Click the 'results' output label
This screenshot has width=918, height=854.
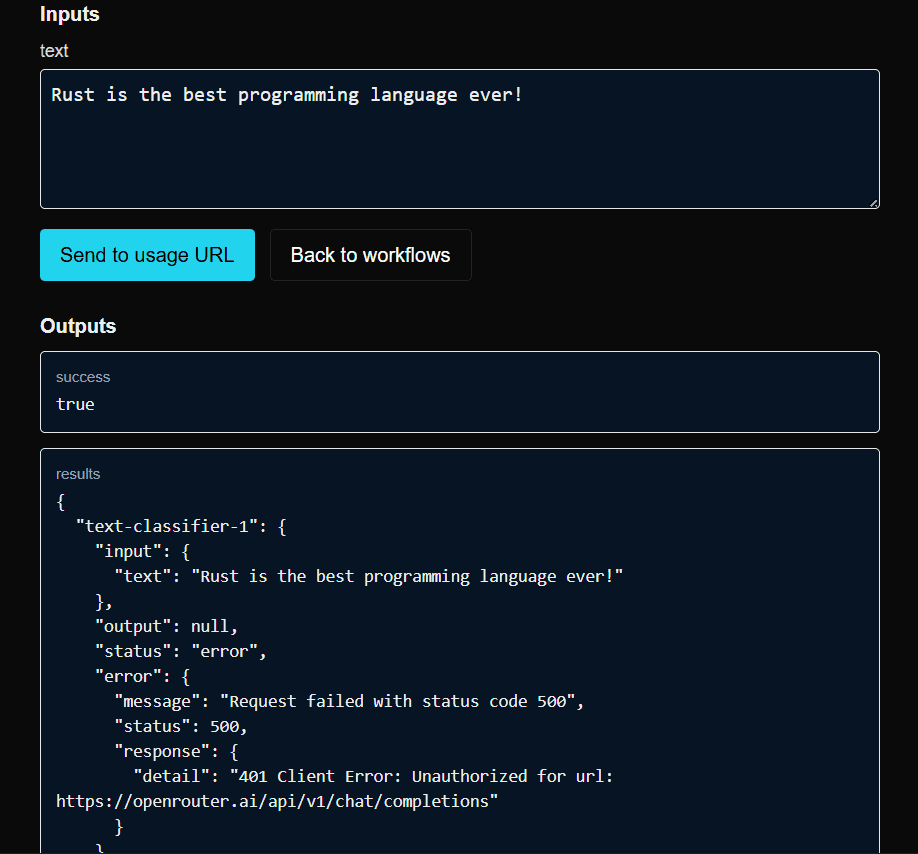[x=78, y=474]
